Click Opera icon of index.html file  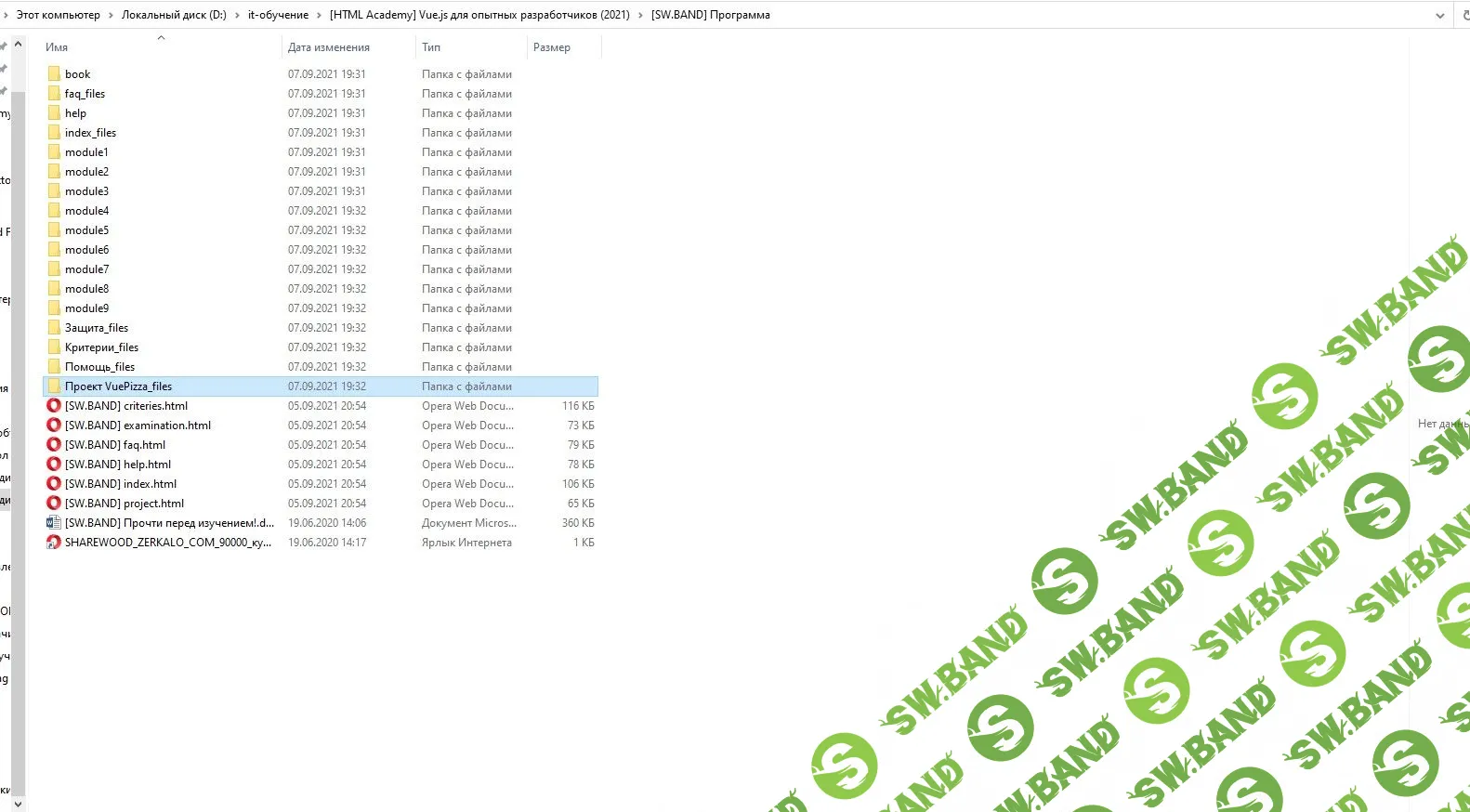click(x=54, y=484)
